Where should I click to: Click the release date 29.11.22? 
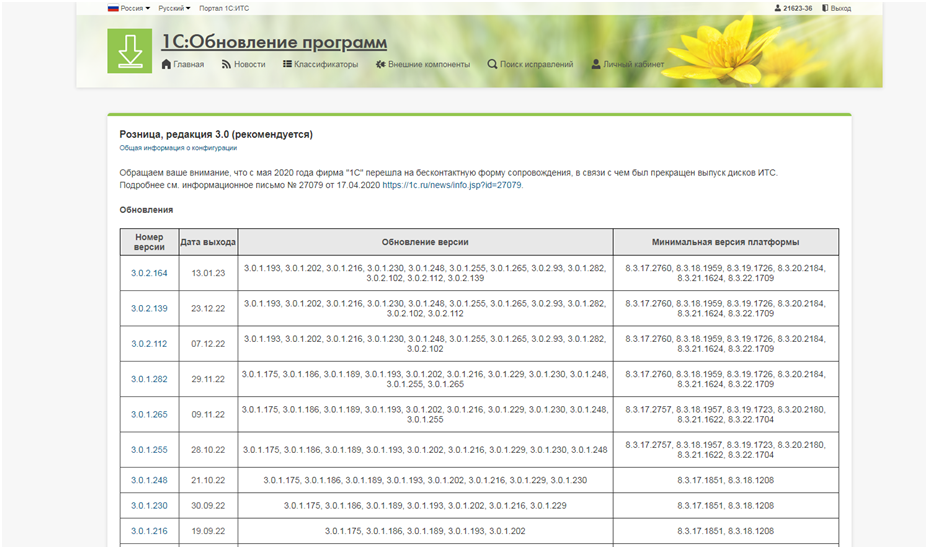208,379
